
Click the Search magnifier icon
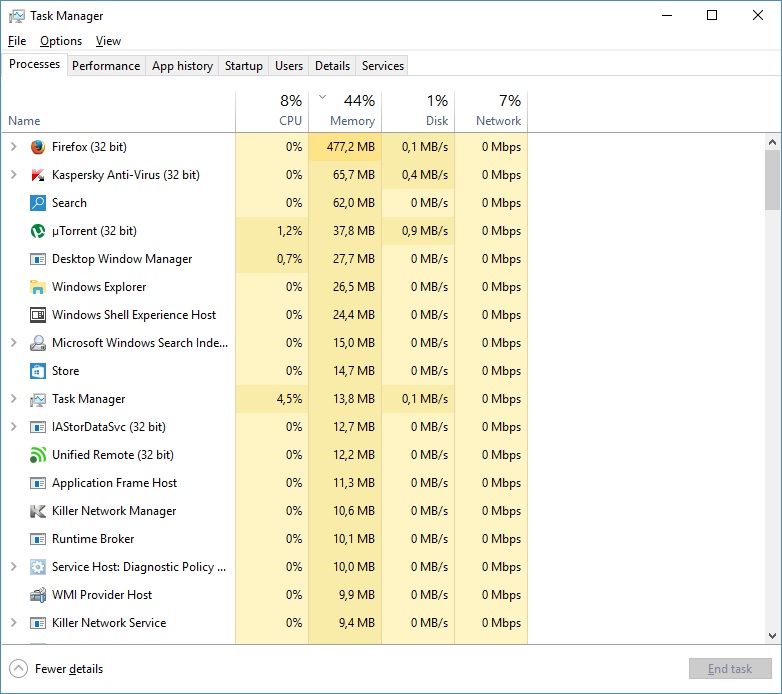coord(38,203)
